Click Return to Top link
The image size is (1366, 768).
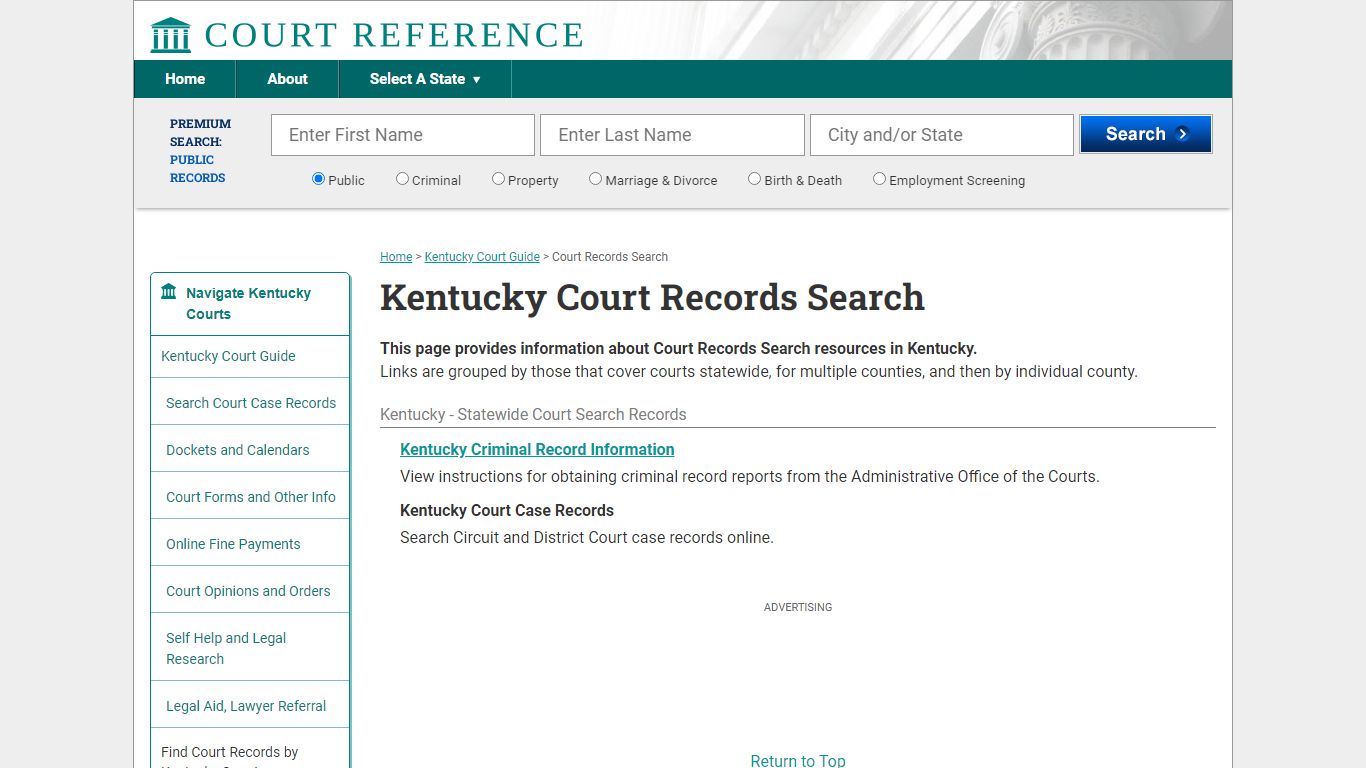(x=798, y=760)
